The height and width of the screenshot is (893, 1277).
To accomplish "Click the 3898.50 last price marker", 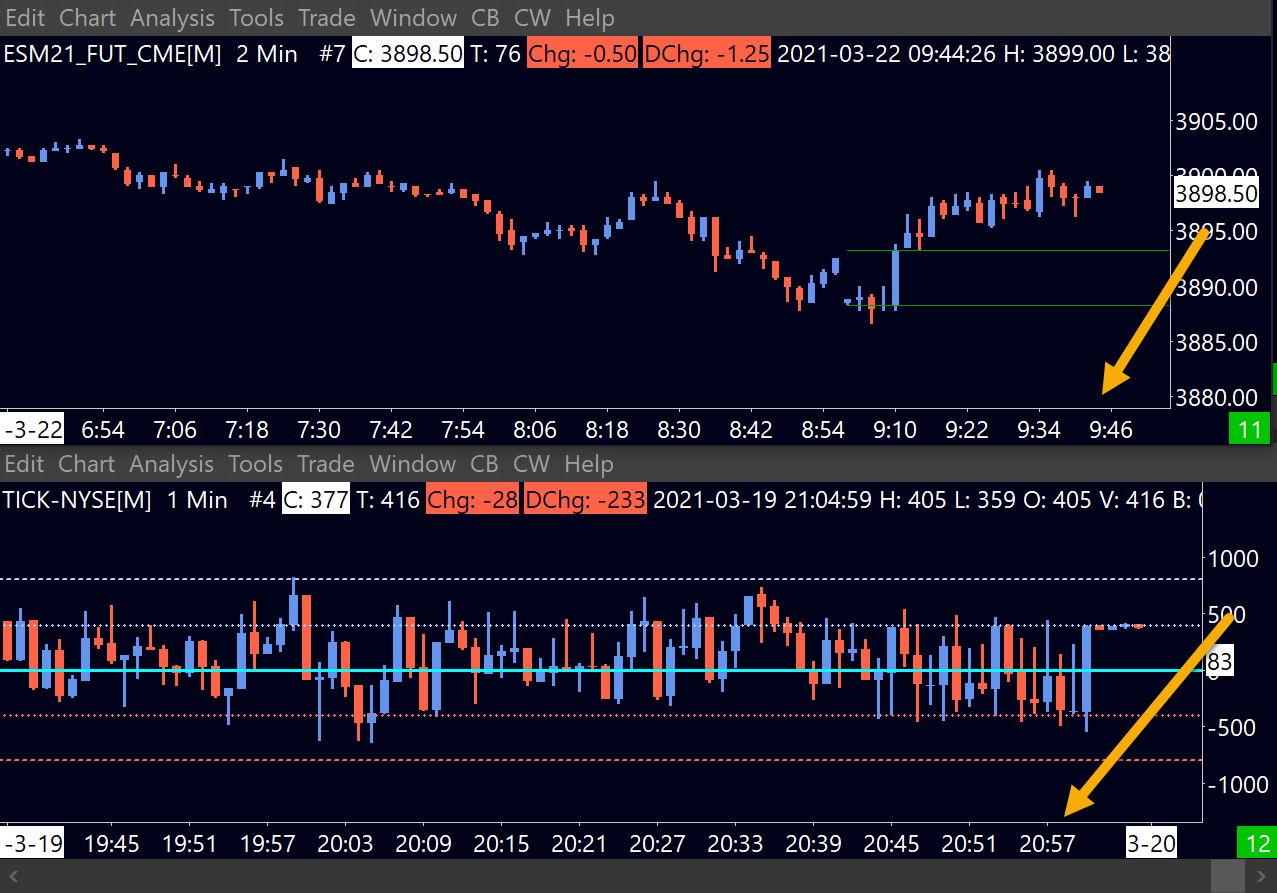I will click(1217, 194).
